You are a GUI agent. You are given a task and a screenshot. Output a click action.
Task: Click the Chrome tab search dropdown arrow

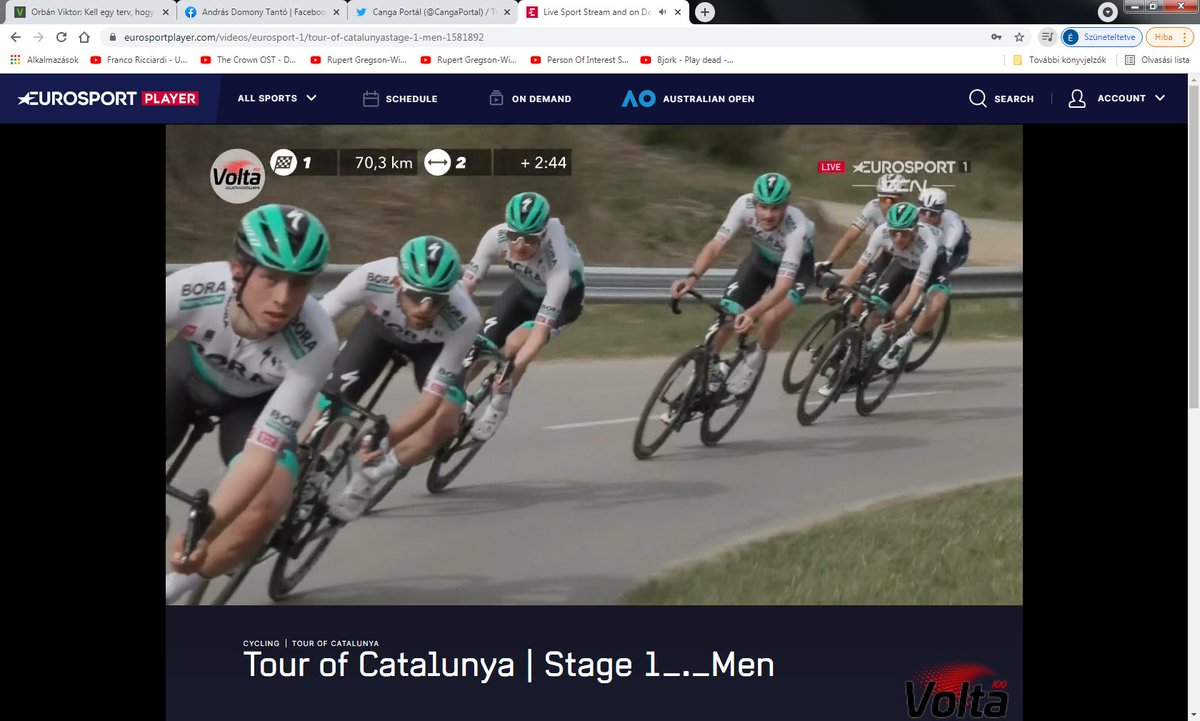coord(1108,12)
